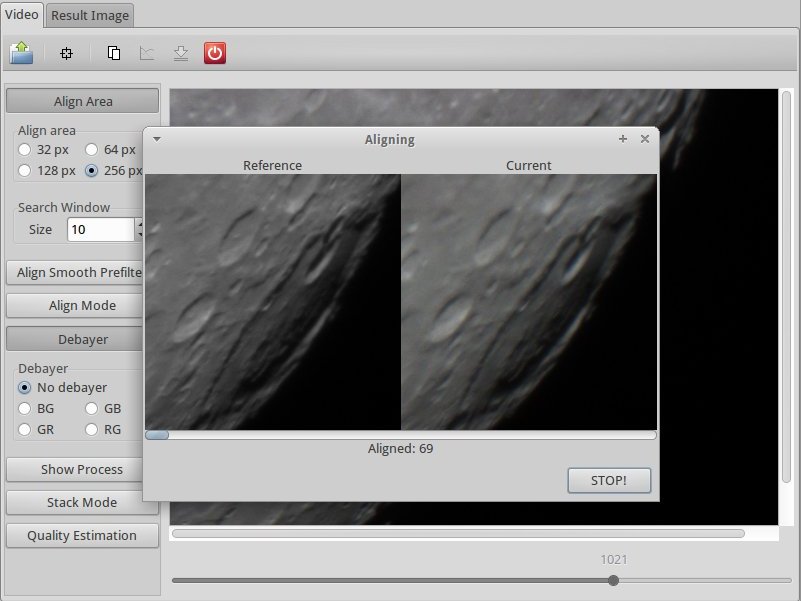Choose the No debayer option
The height and width of the screenshot is (601, 801).
click(x=62, y=387)
